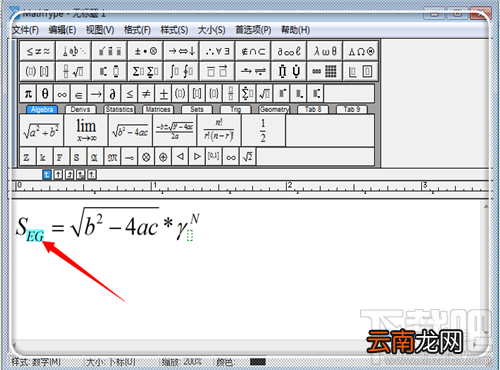This screenshot has height=370, width=500.
Task: Insert curly braces template from small bar
Action: point(214,94)
